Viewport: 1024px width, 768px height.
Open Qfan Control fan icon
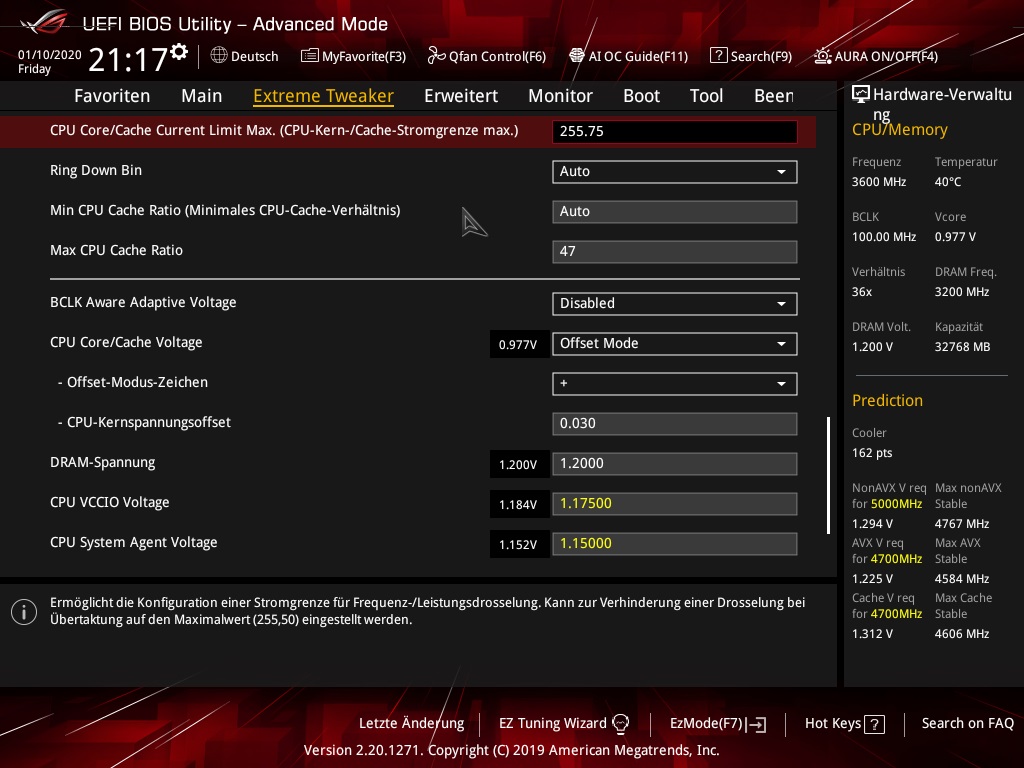[x=436, y=56]
